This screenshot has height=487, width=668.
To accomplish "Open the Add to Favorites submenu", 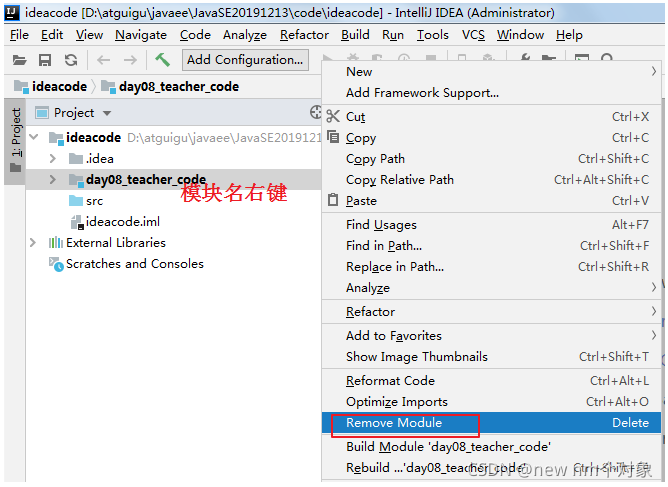I will [x=491, y=336].
